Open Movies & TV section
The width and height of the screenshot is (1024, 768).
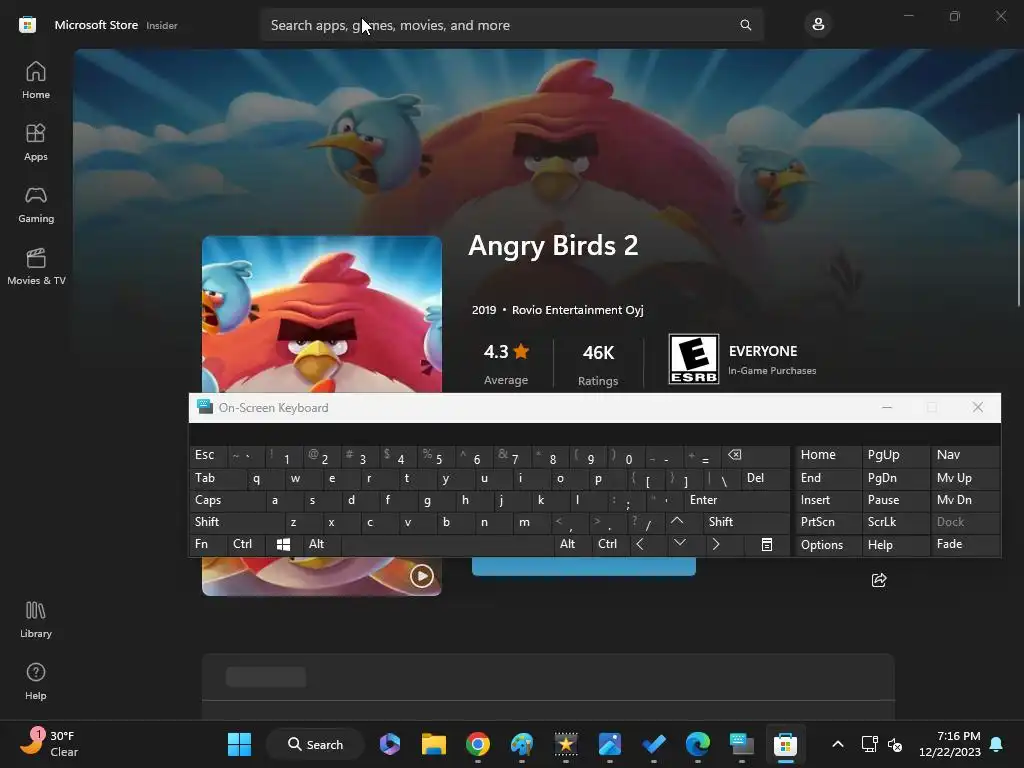point(36,266)
